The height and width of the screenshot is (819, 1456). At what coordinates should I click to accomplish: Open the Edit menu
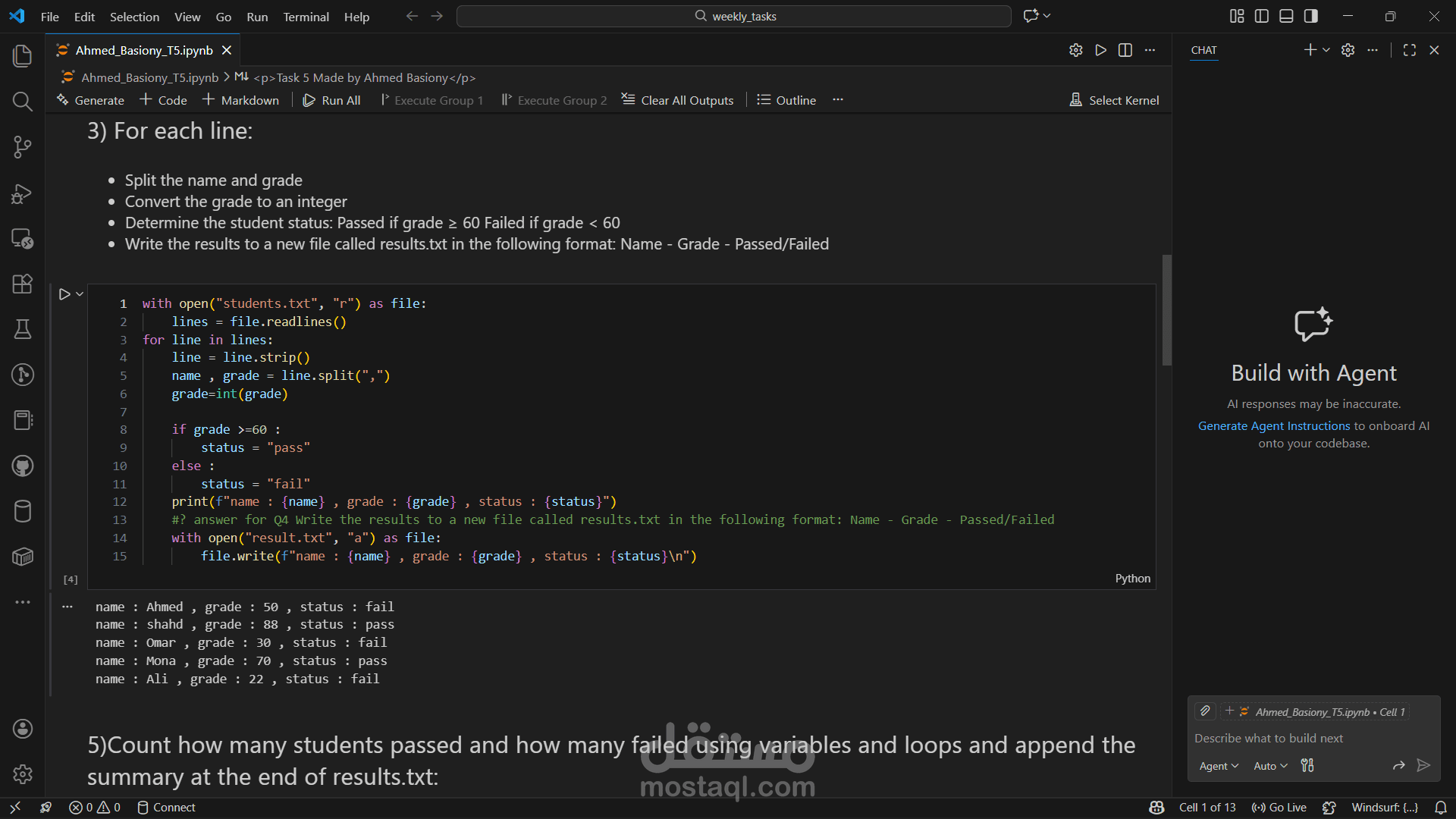pyautogui.click(x=84, y=17)
